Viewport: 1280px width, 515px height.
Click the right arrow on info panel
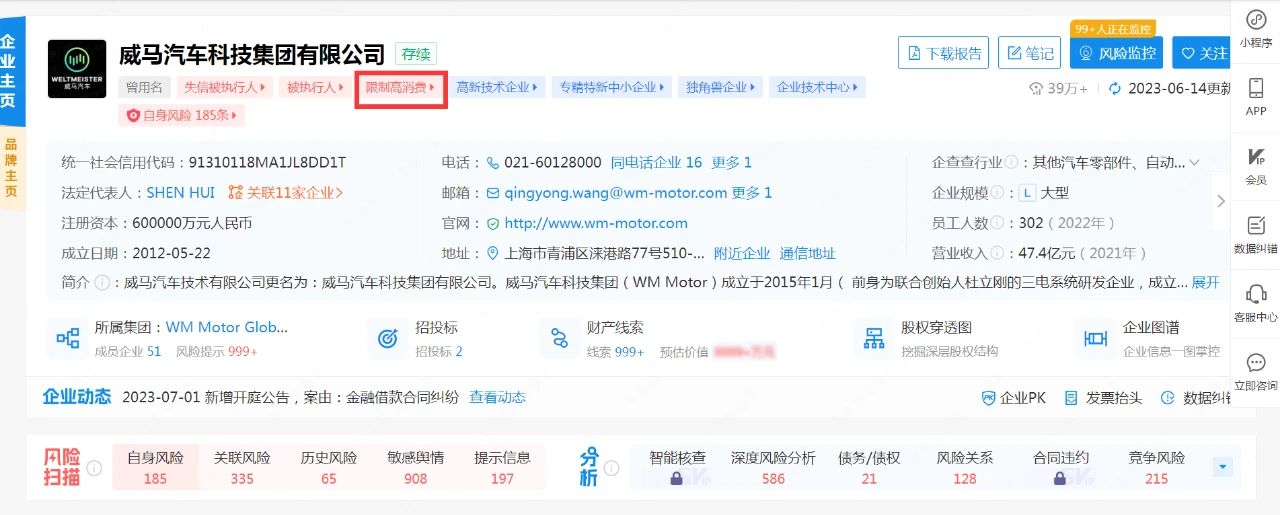[x=1220, y=201]
